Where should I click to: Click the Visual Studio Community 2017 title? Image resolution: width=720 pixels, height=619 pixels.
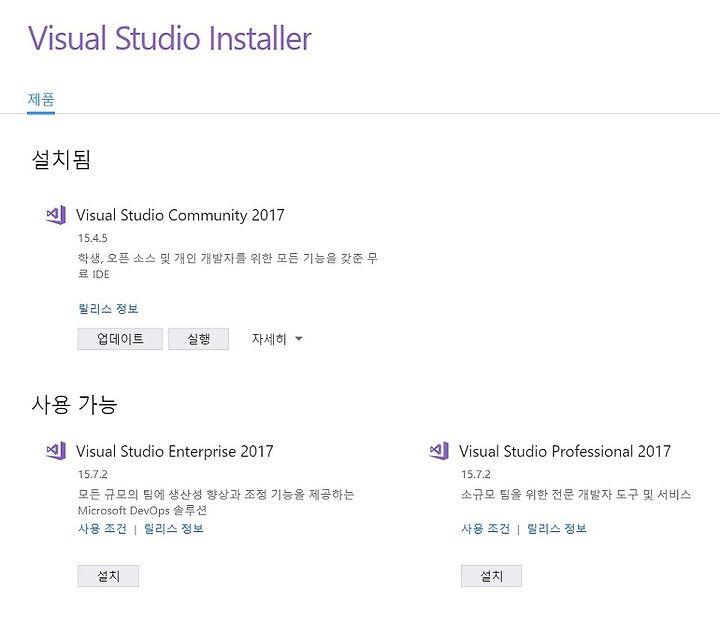coord(180,215)
